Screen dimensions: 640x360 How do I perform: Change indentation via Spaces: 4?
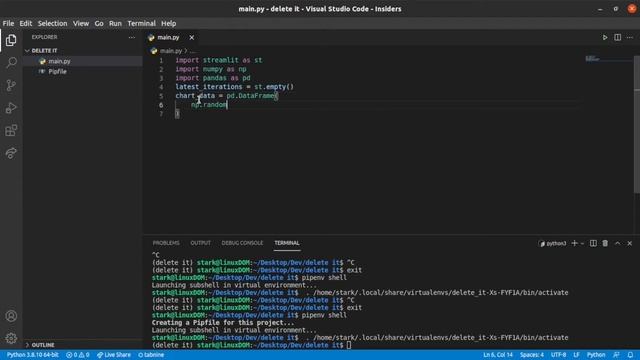point(531,355)
